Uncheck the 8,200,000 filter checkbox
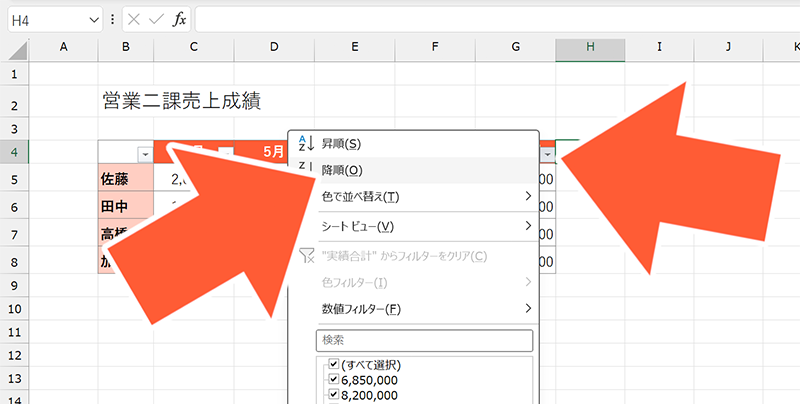The width and height of the screenshot is (800, 404). pyautogui.click(x=334, y=395)
